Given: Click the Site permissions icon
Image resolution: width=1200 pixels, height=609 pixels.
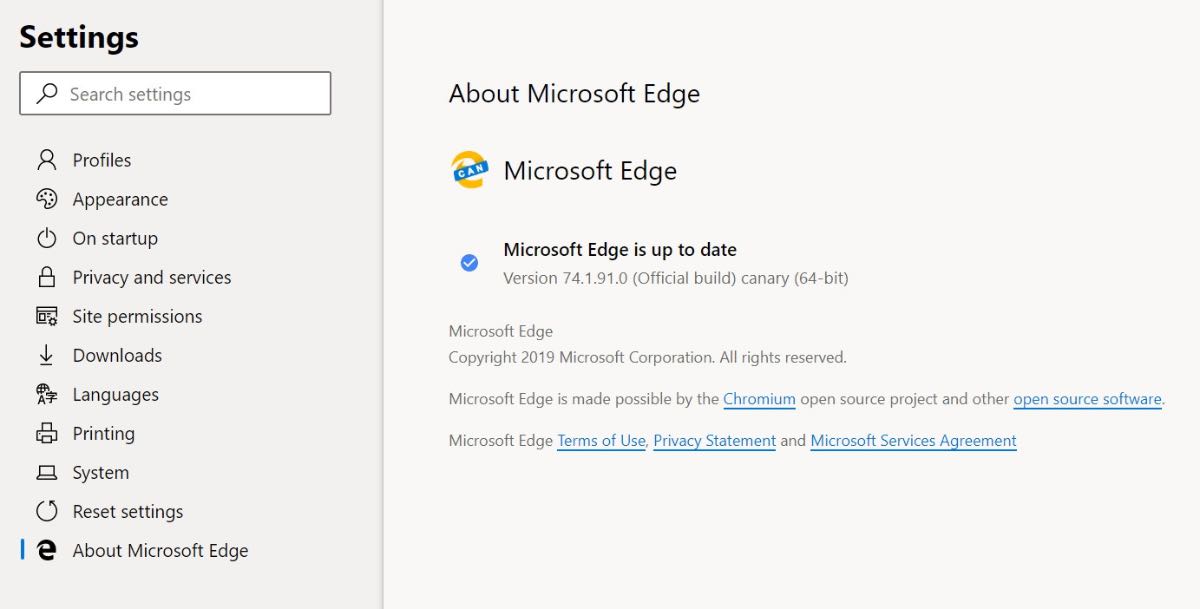Looking at the screenshot, I should (46, 316).
